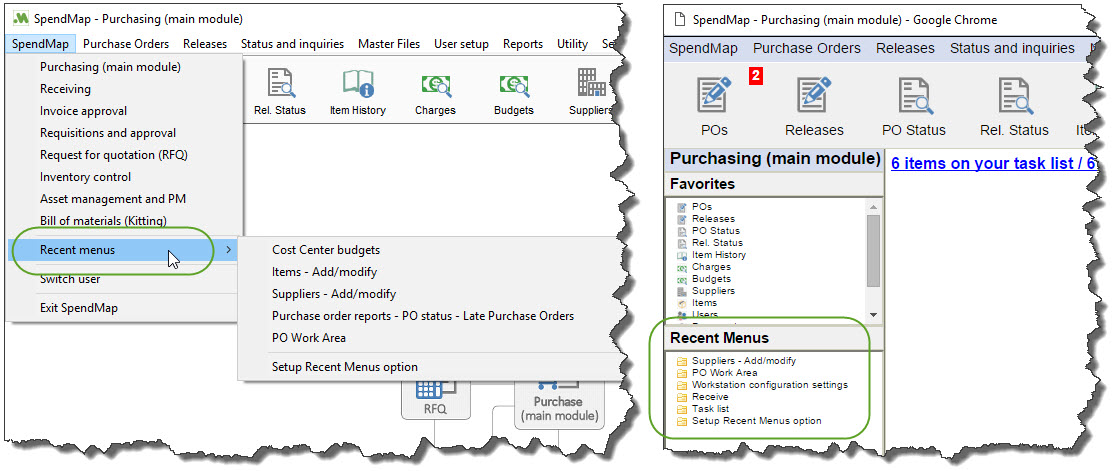The width and height of the screenshot is (1118, 471).
Task: Click SpendMap app logo in title bar
Action: click(x=21, y=18)
